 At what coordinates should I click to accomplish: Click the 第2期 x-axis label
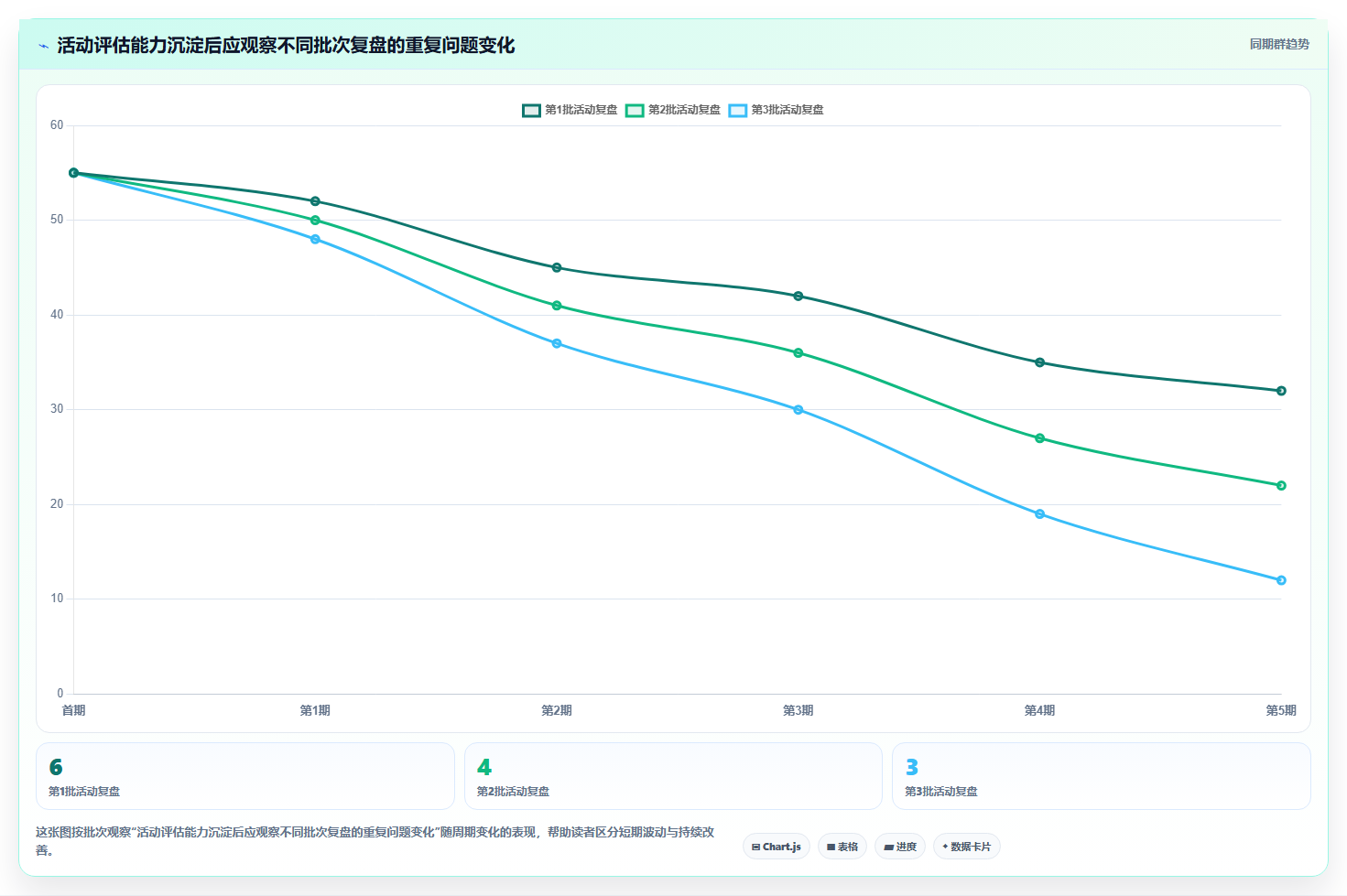click(x=557, y=710)
